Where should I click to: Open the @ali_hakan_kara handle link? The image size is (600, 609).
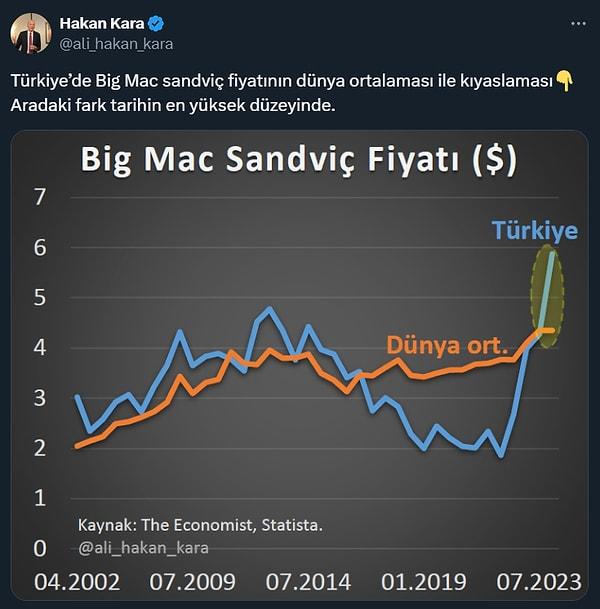pos(116,44)
